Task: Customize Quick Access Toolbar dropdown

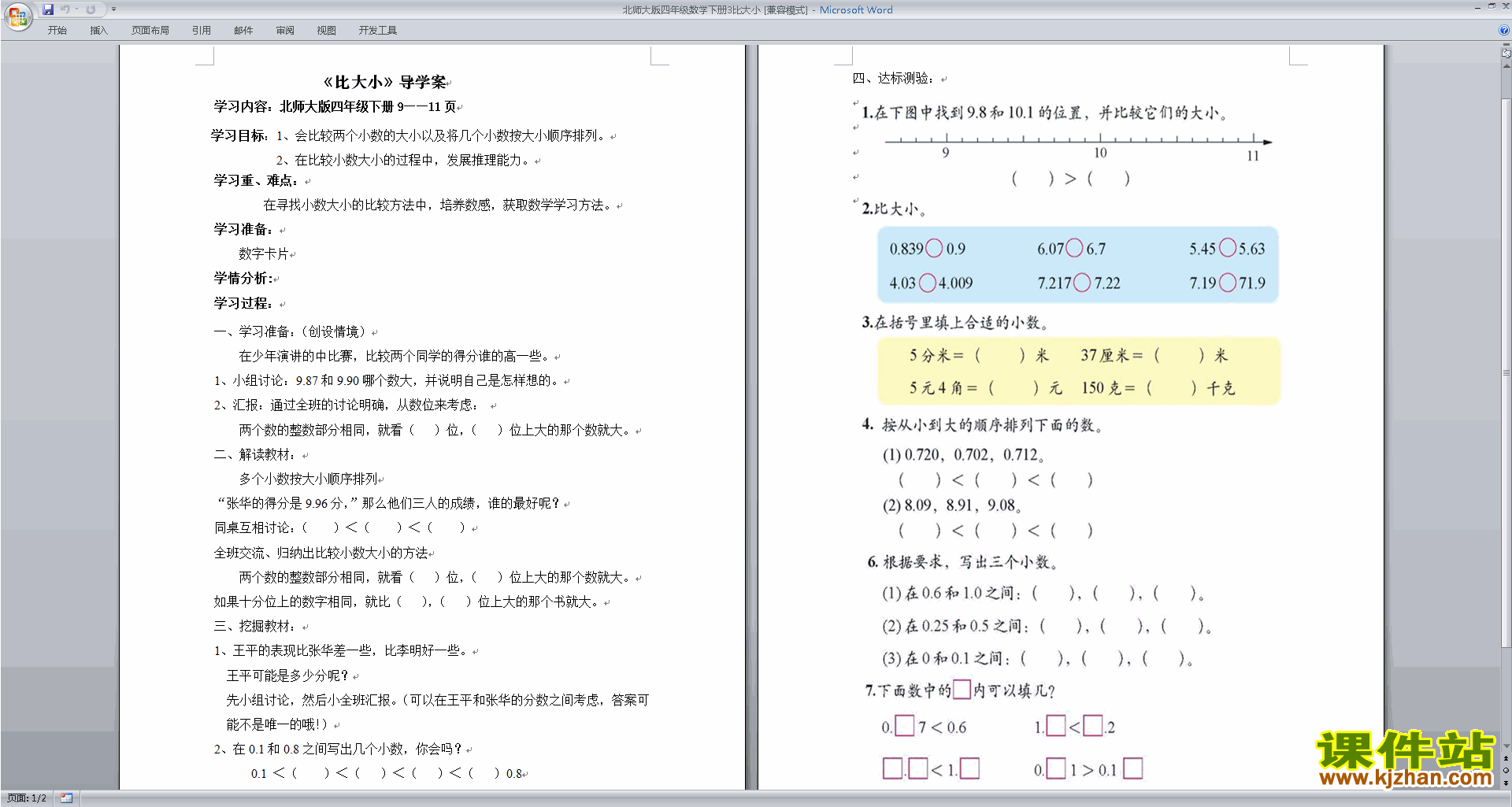Action: (113, 9)
